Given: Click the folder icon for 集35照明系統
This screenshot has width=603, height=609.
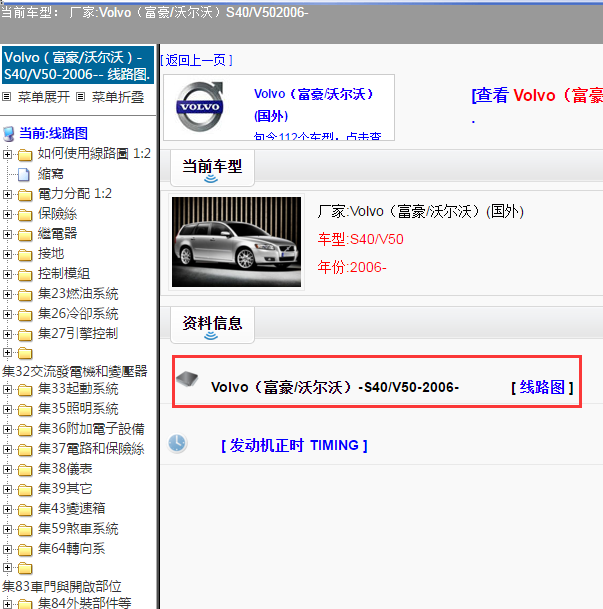Looking at the screenshot, I should click(25, 410).
